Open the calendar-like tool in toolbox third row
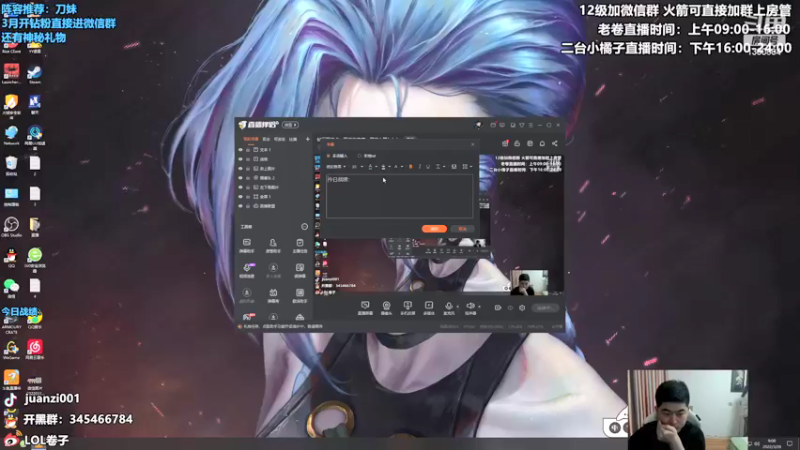Image resolution: width=800 pixels, height=450 pixels. pos(273,295)
